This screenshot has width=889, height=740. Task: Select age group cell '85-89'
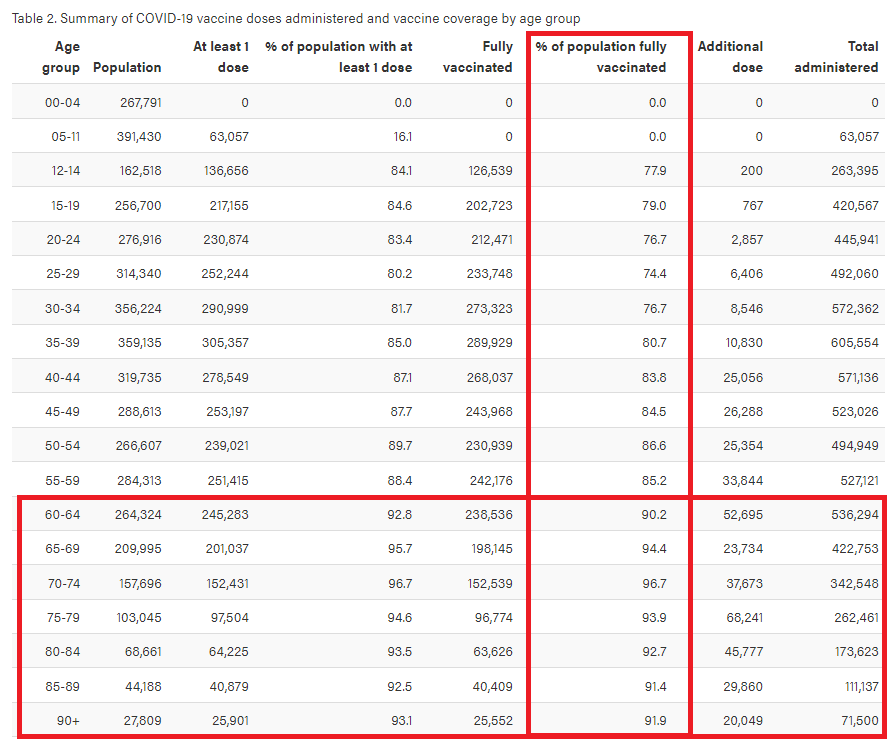[62, 687]
